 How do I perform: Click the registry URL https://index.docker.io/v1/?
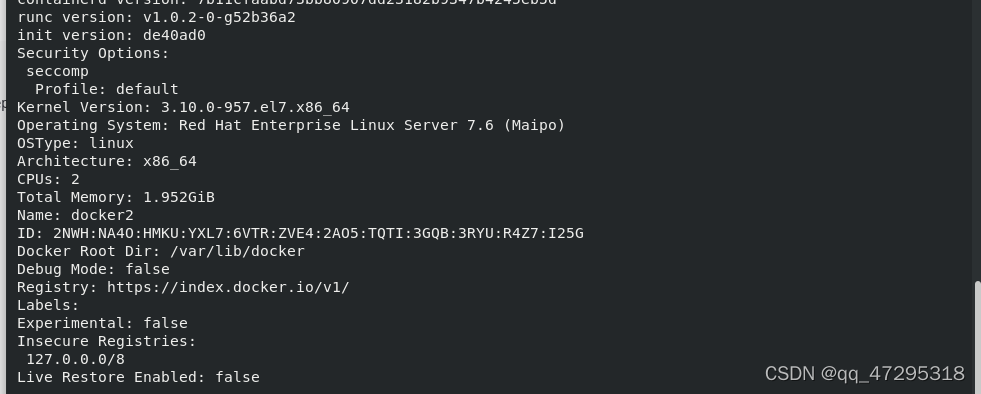click(x=228, y=287)
